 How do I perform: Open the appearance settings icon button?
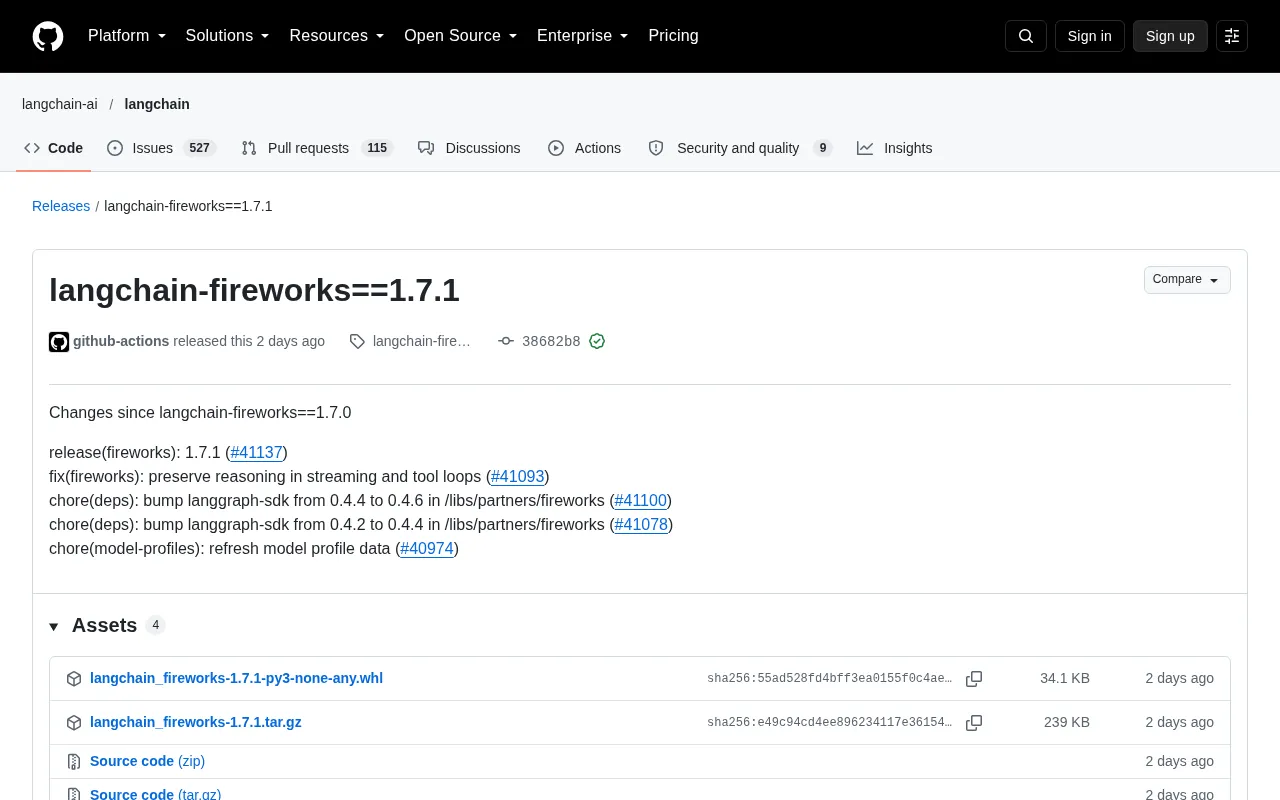pos(1232,36)
